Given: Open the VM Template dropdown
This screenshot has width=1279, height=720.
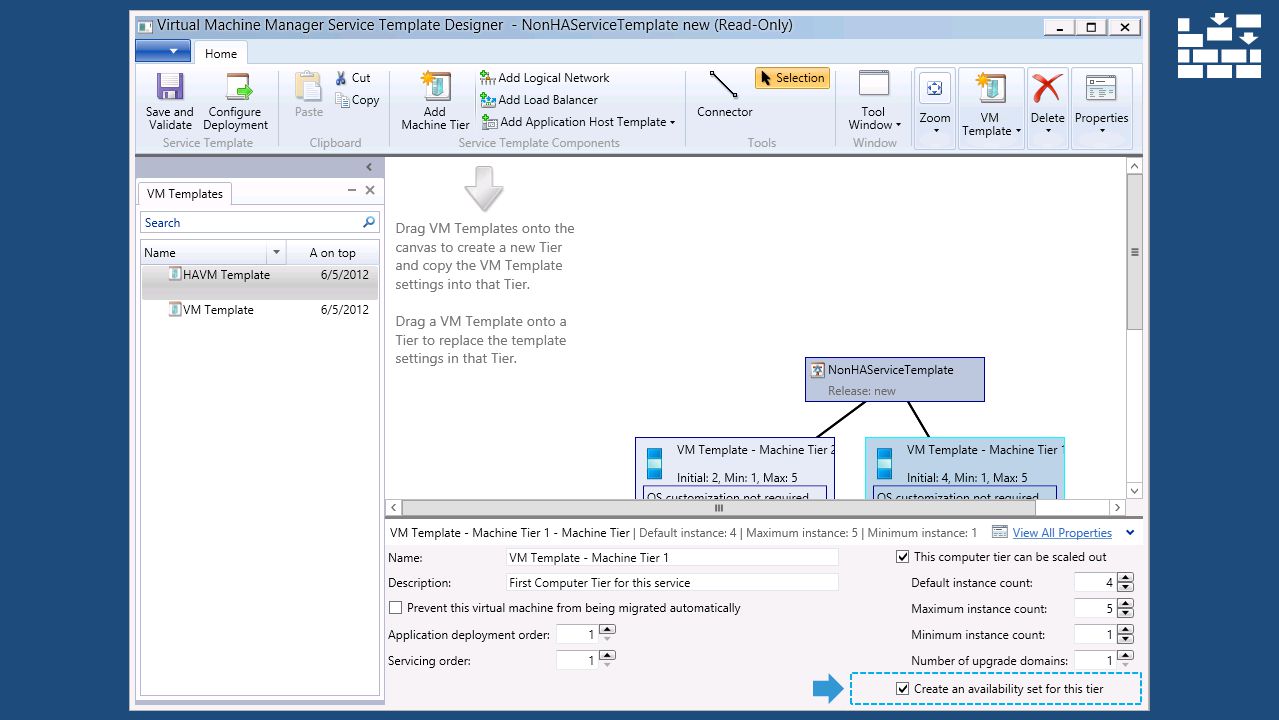Looking at the screenshot, I should 991,109.
